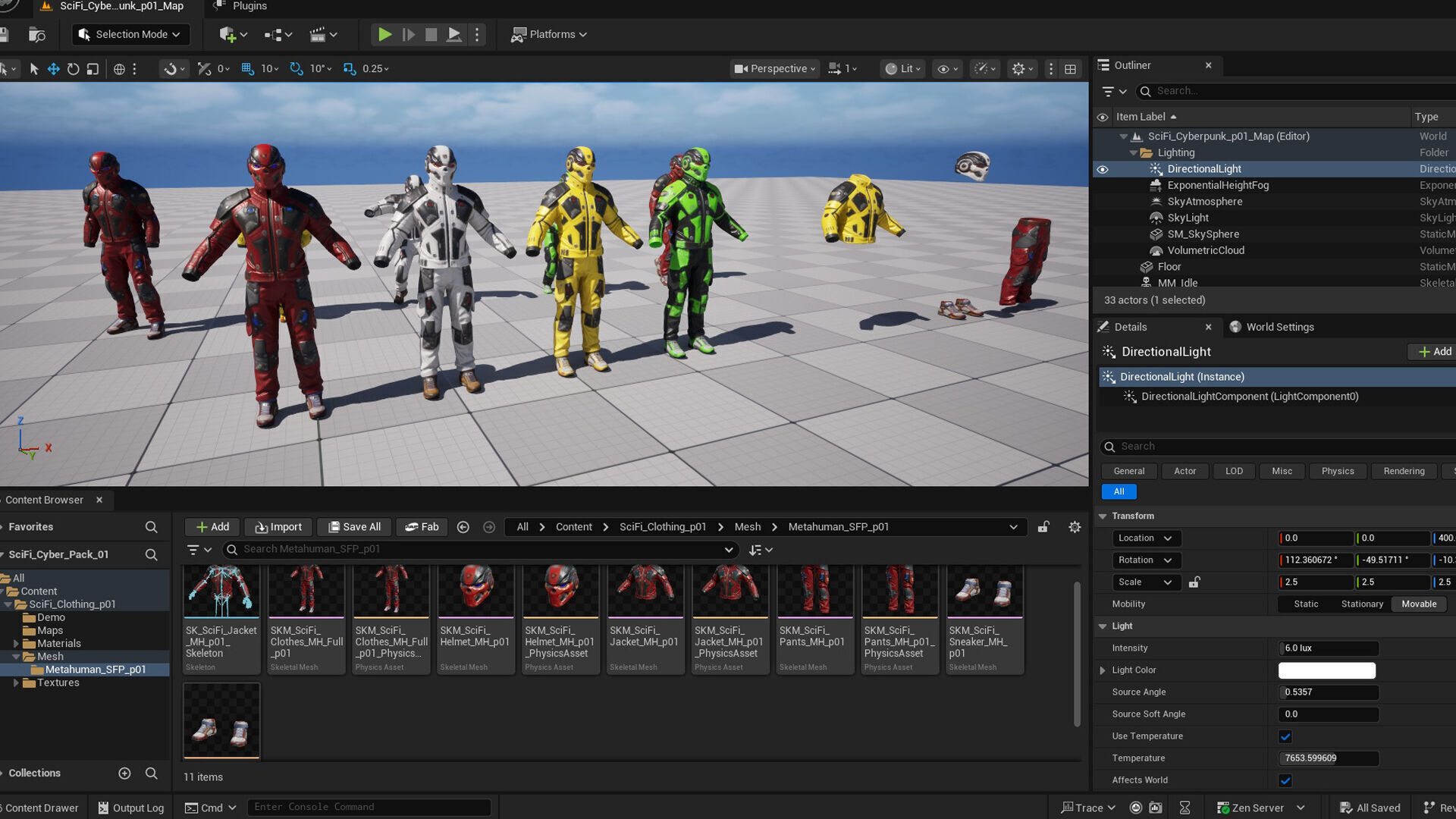Open the Selection Mode dropdown

[130, 34]
